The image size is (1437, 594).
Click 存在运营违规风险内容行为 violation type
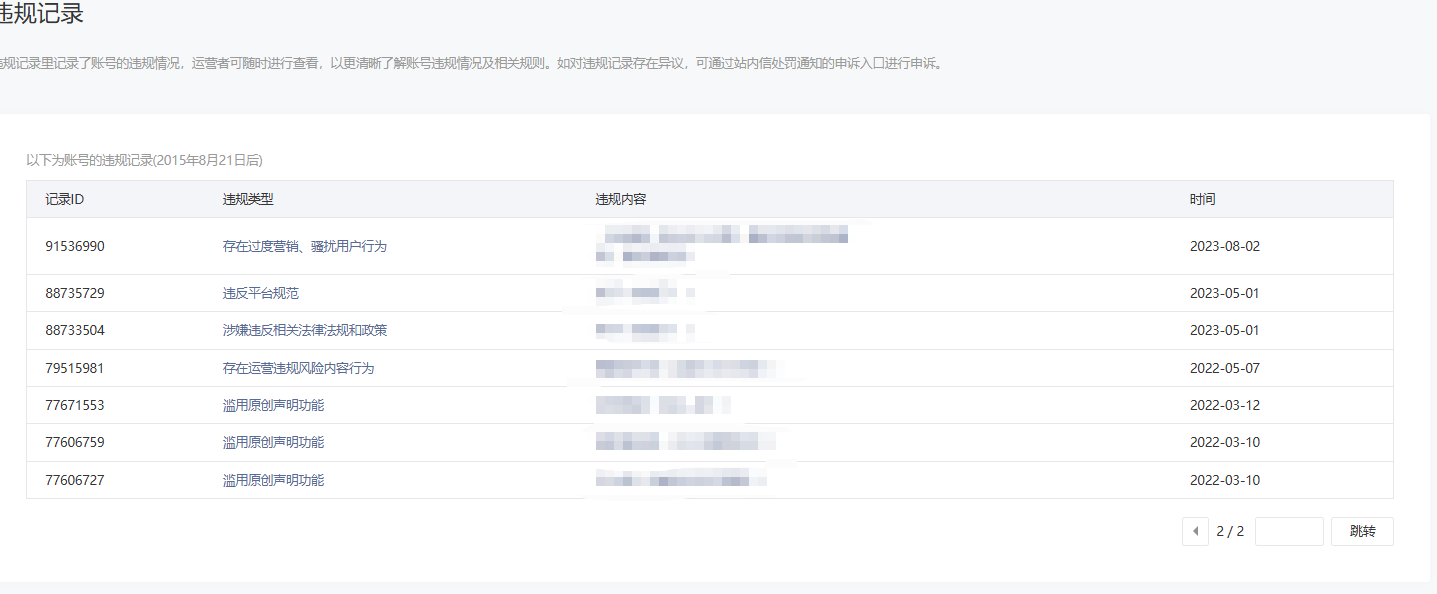298,368
